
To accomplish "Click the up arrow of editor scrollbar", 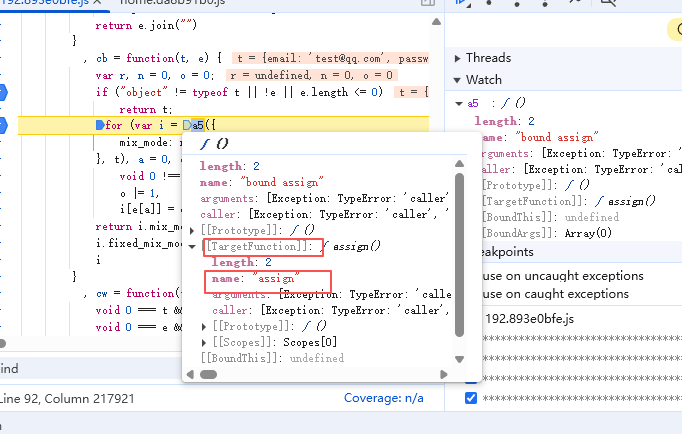I will tap(436, 22).
